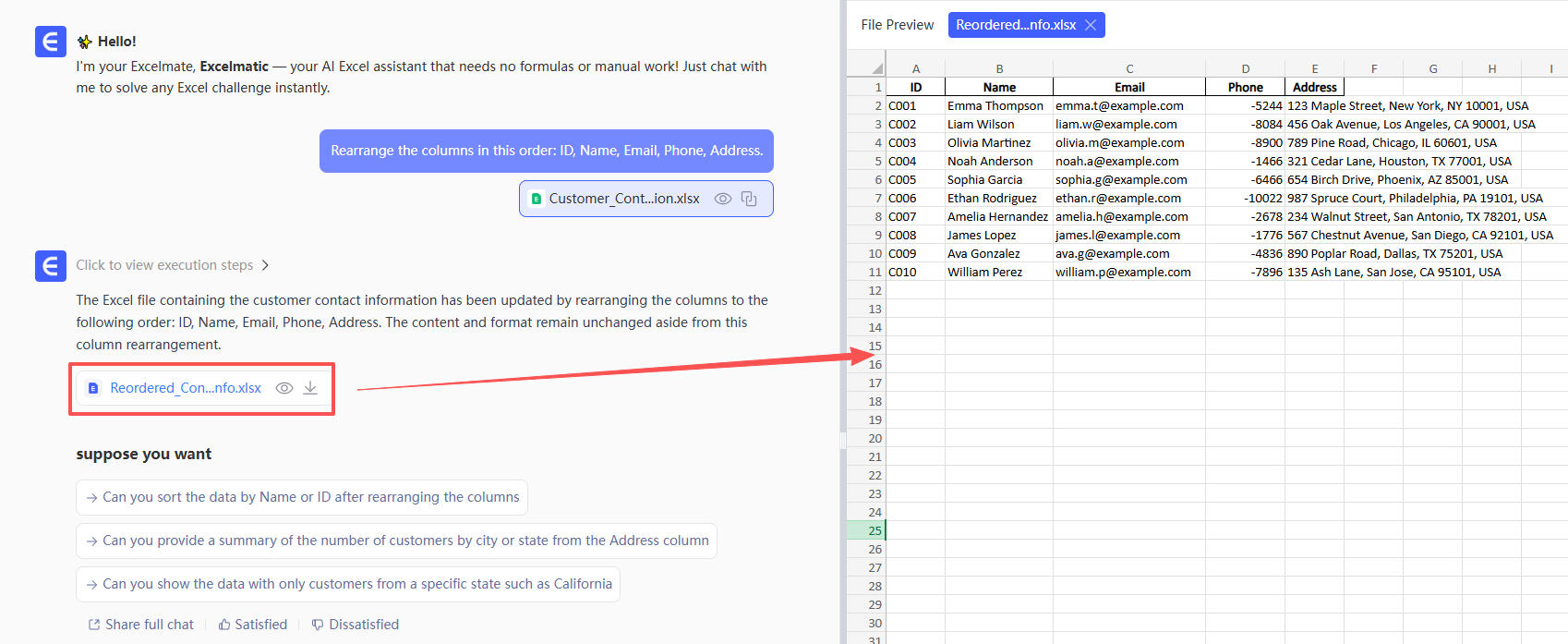Mark response as Dissatisfied
Screen dimensions: 1568x644
coord(355,625)
